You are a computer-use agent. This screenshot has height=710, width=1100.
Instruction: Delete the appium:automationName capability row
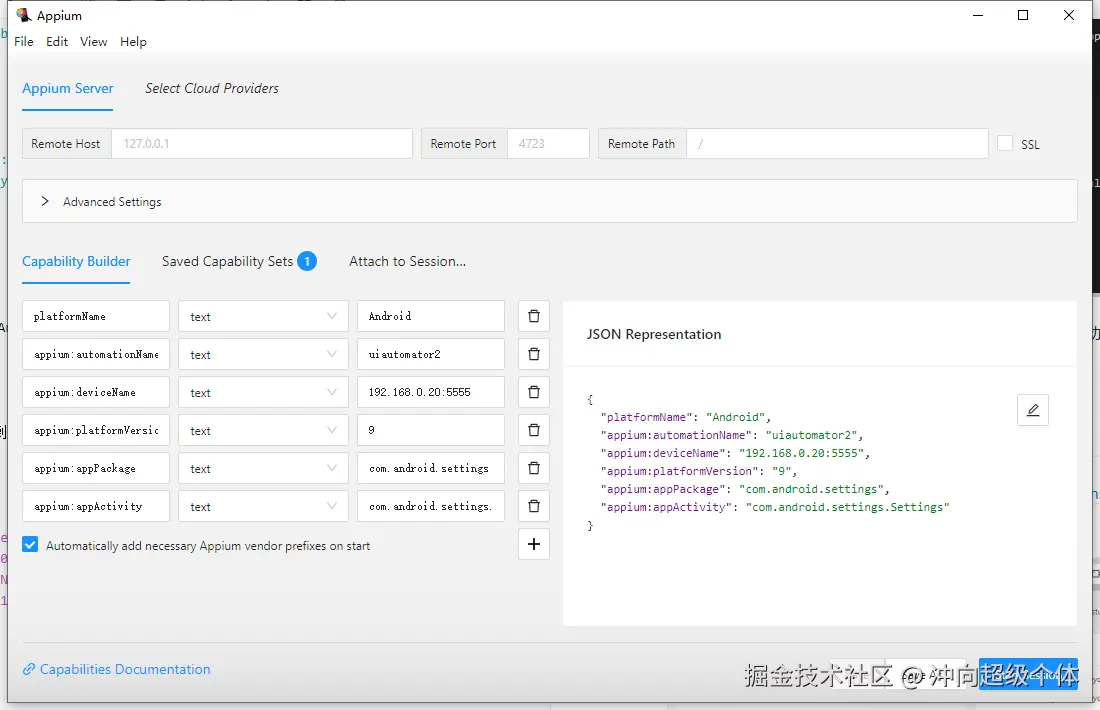point(534,354)
